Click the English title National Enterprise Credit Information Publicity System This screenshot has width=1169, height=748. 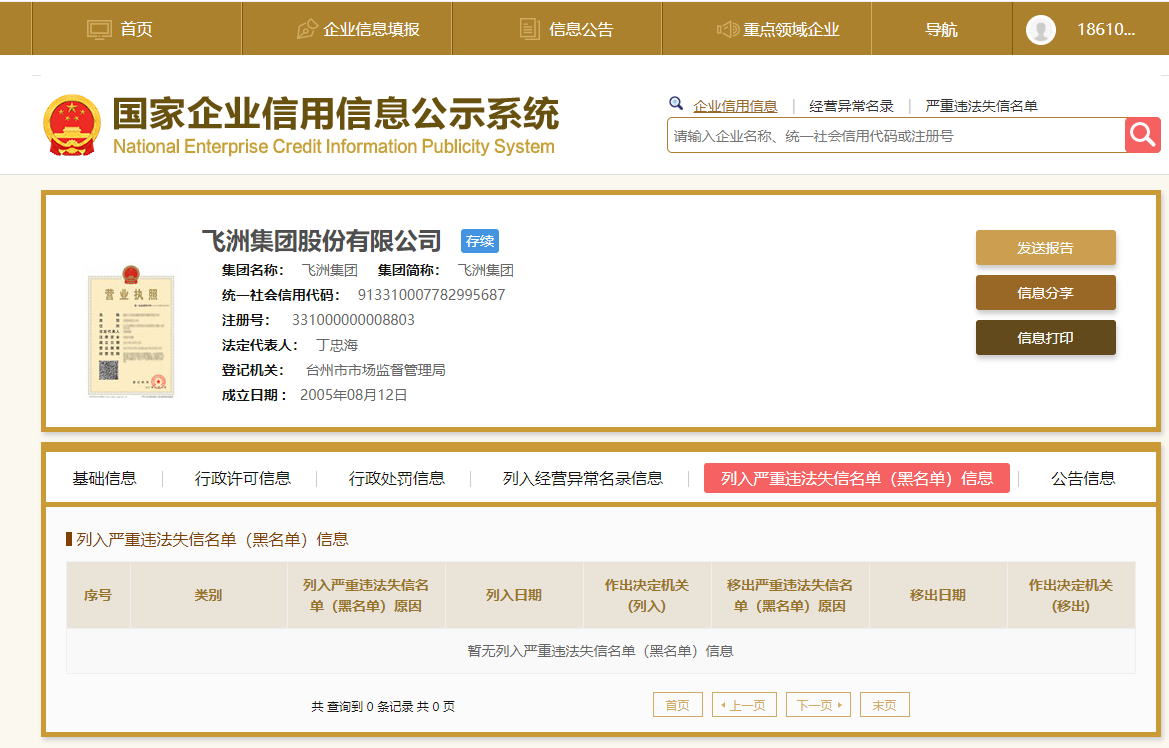coord(333,146)
